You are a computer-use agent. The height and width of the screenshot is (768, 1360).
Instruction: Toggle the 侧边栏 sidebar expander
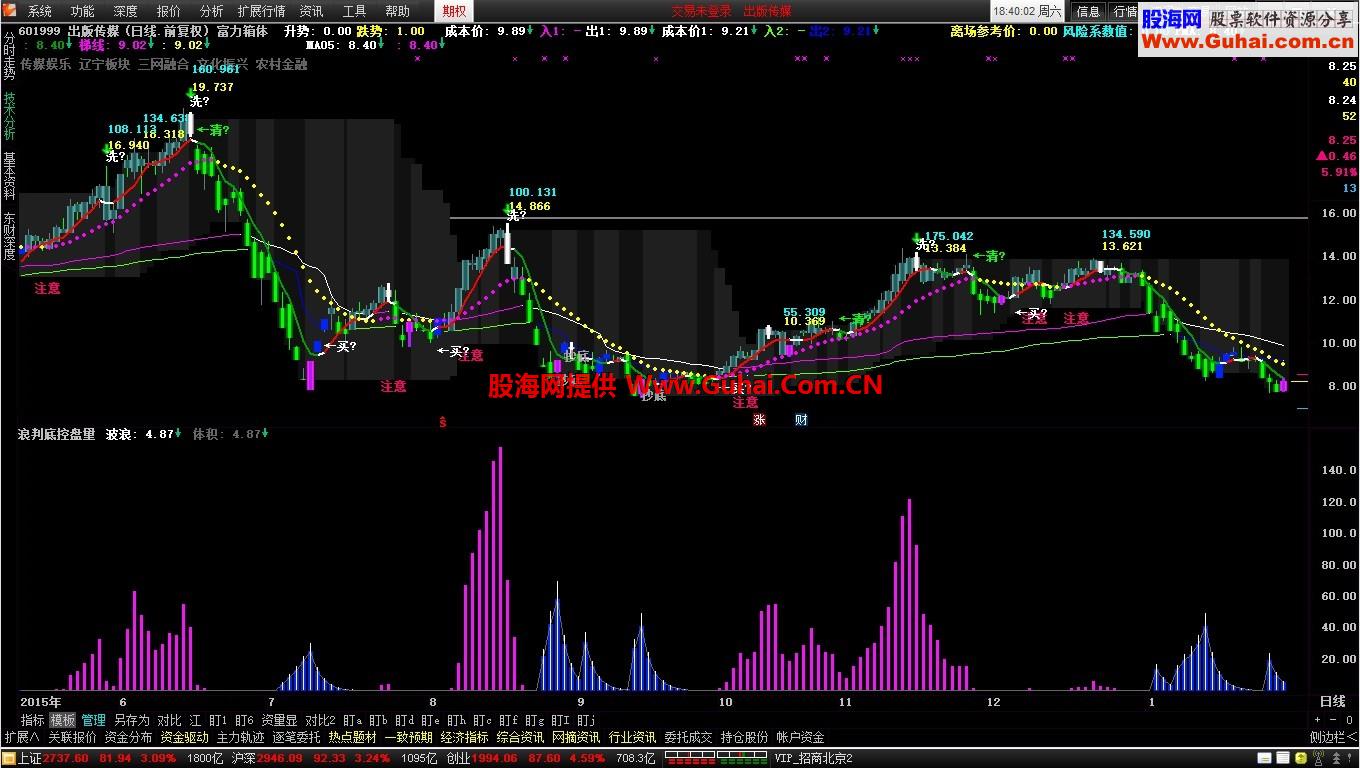(x=1333, y=737)
